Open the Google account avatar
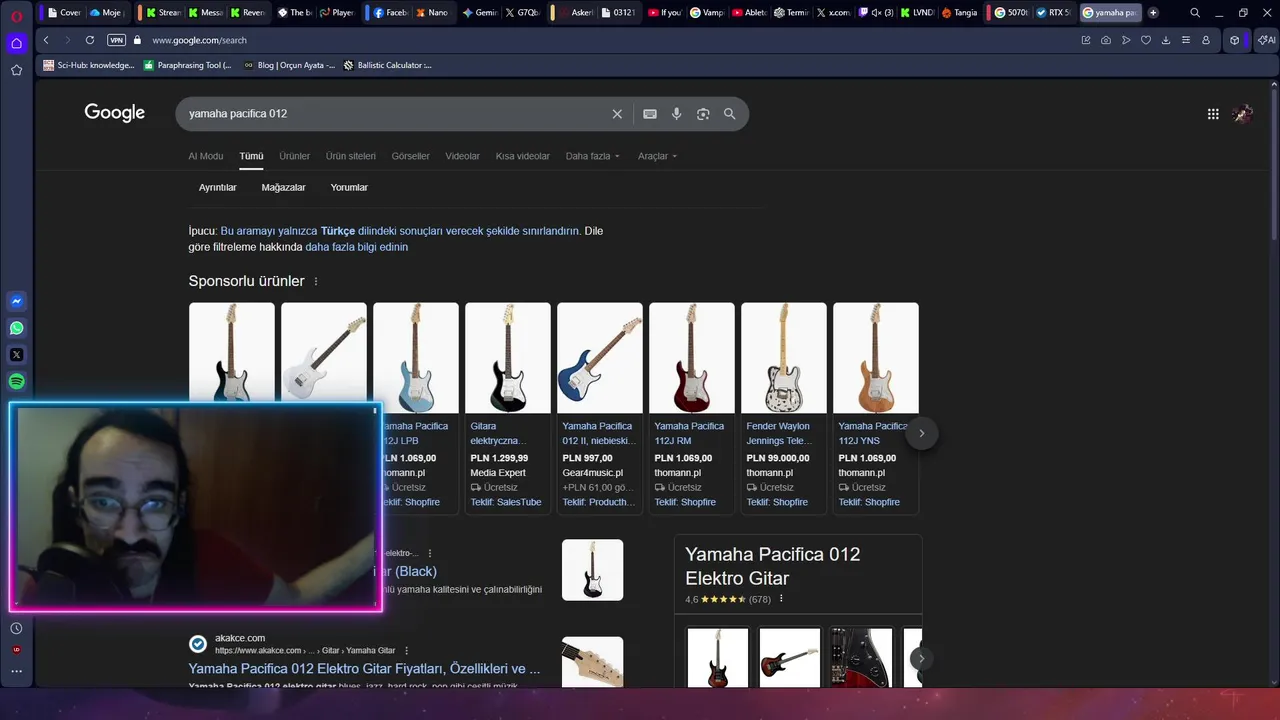The image size is (1280, 720). coord(1243,114)
